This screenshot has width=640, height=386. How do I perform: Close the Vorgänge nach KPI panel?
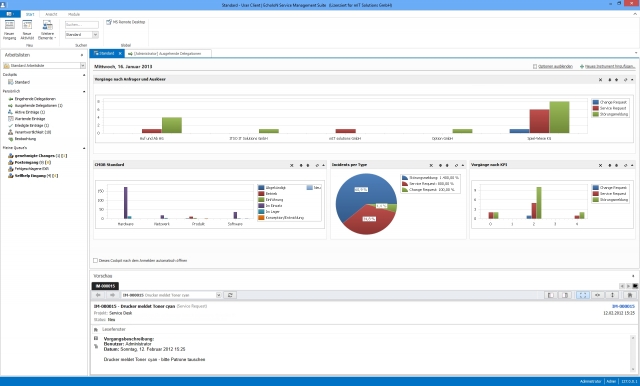[600, 166]
